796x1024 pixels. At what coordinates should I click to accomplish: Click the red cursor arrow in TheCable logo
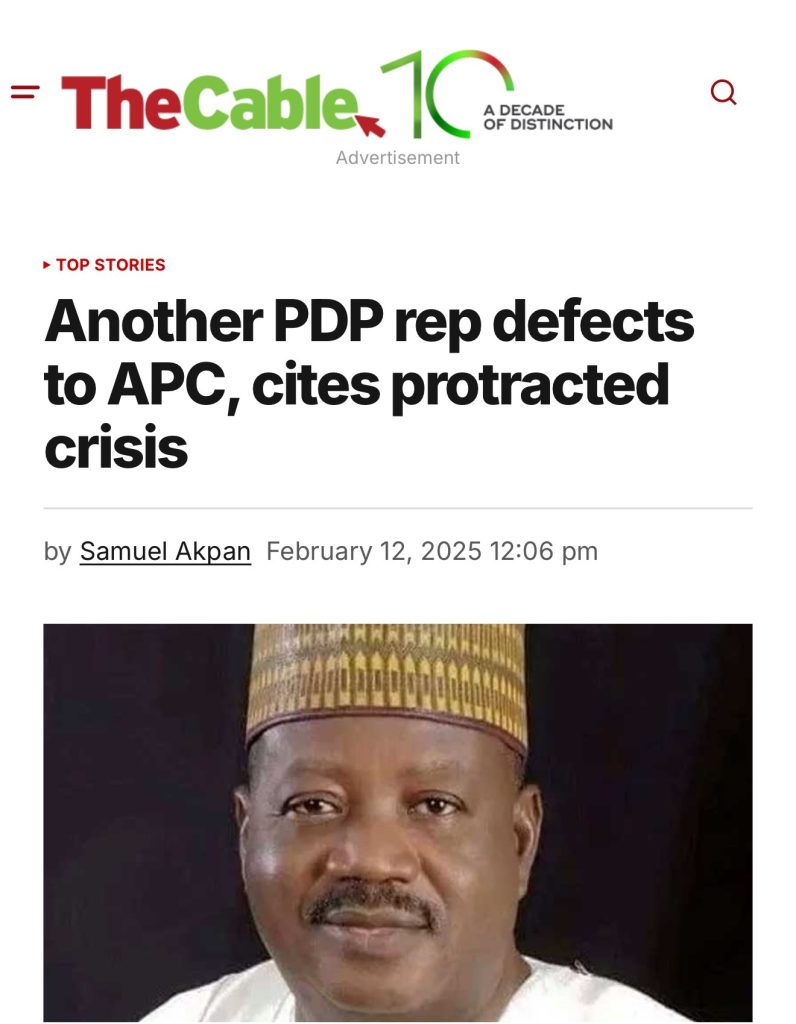371,125
